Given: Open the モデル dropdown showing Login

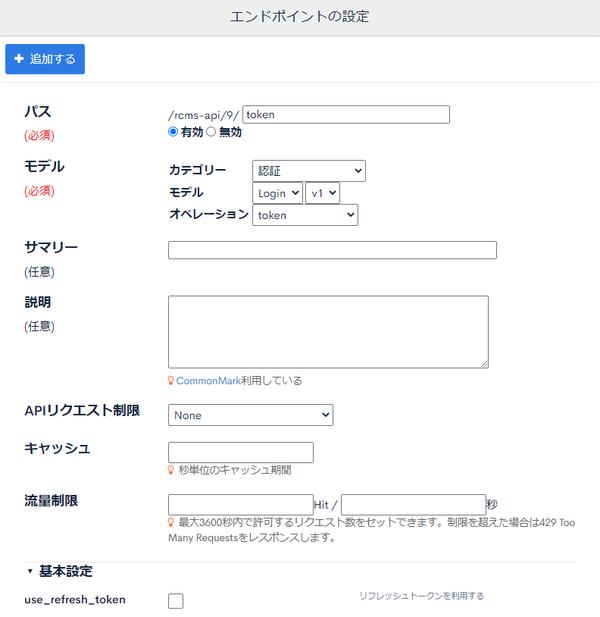Looking at the screenshot, I should [277, 193].
